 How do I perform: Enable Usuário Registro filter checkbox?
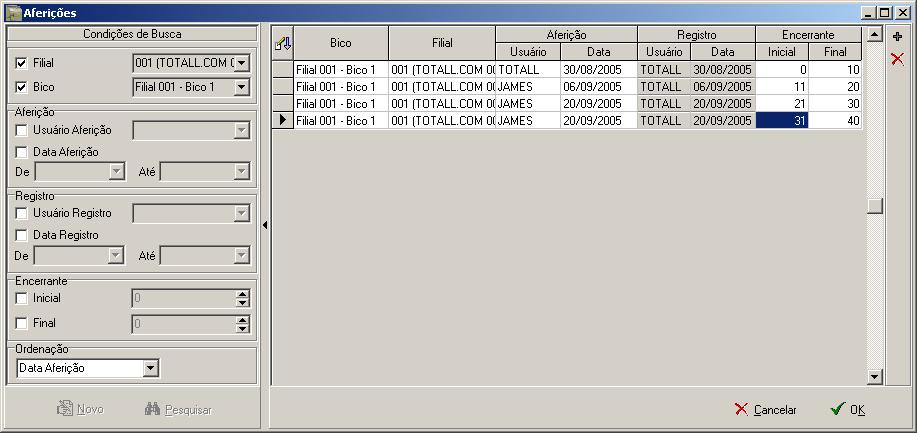(x=22, y=214)
